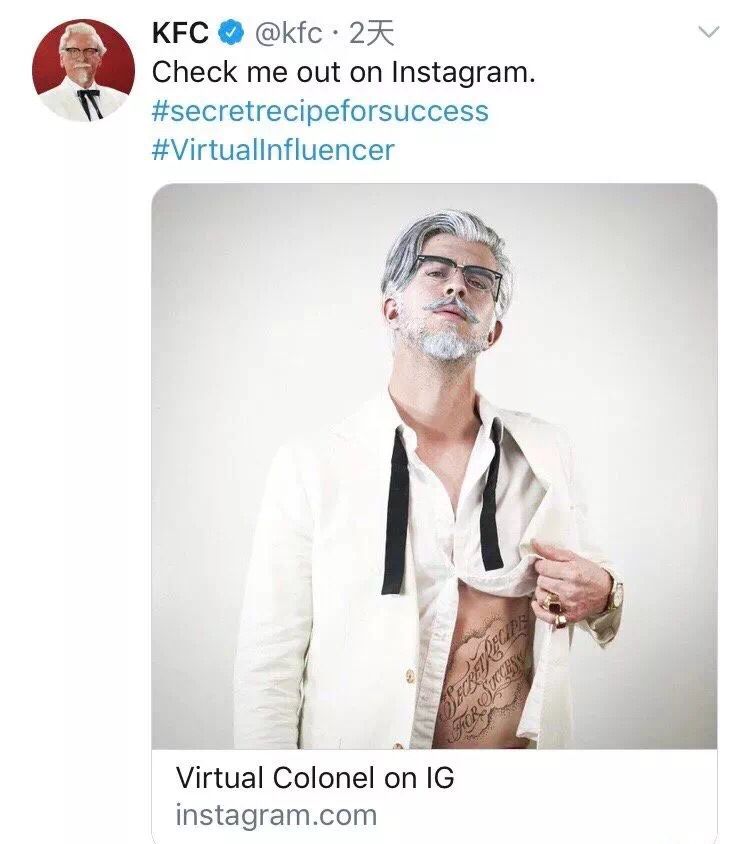Image resolution: width=750 pixels, height=844 pixels.
Task: Open the #secretrecipeforsuccess hashtag
Action: [320, 110]
